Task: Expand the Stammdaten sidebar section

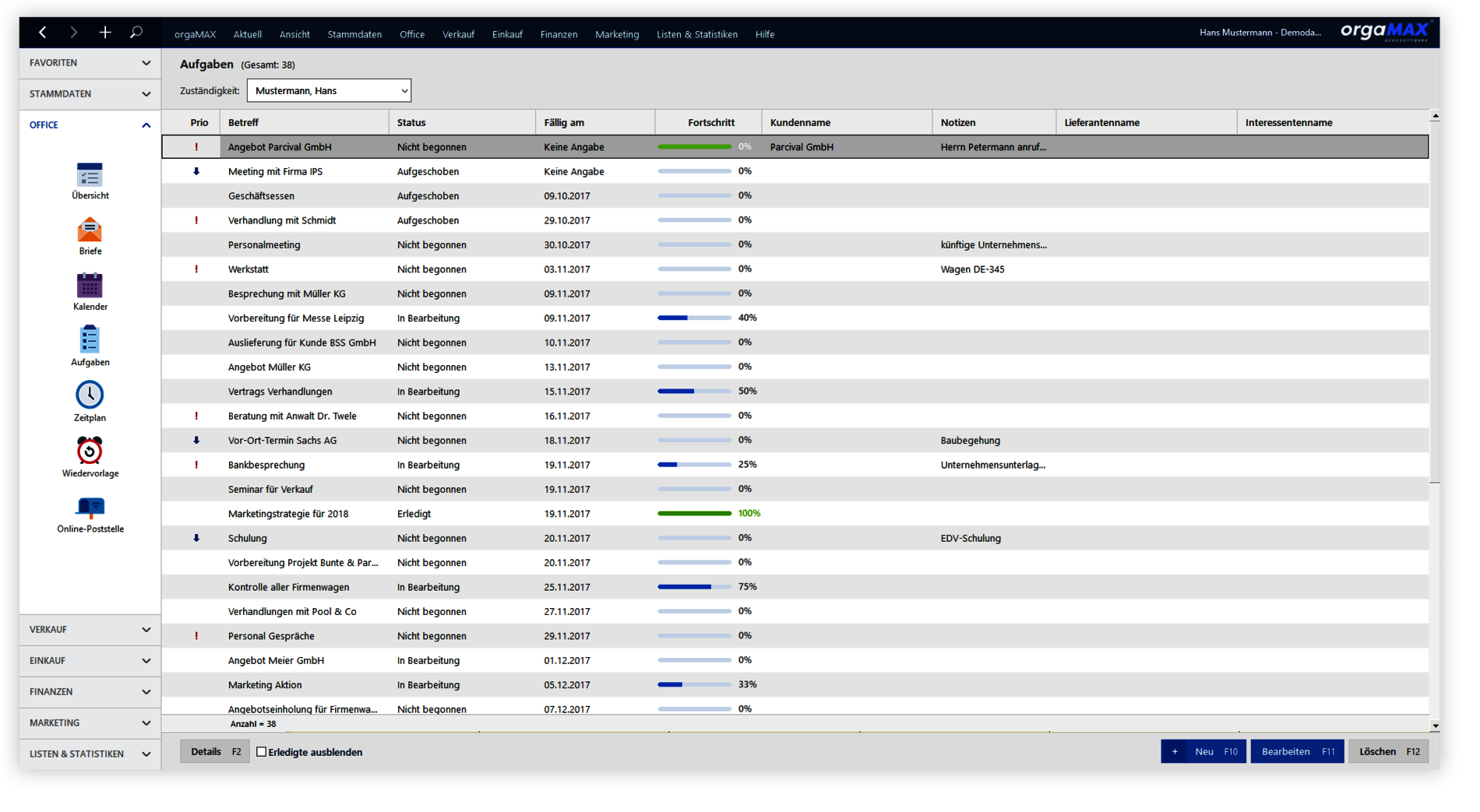Action: click(x=90, y=94)
